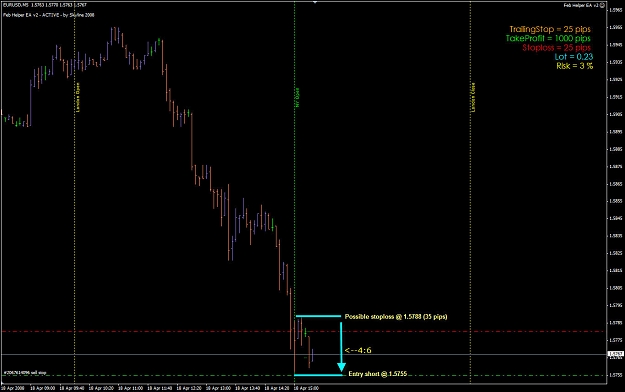Viewport: 625px width, 392px height.
Task: Click the 'TakeProfit = 1000 pips' label
Action: coord(548,39)
